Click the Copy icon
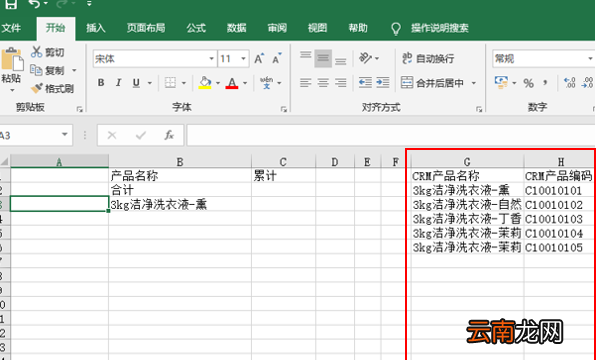Screen dimensions: 600x360 [x=36, y=70]
